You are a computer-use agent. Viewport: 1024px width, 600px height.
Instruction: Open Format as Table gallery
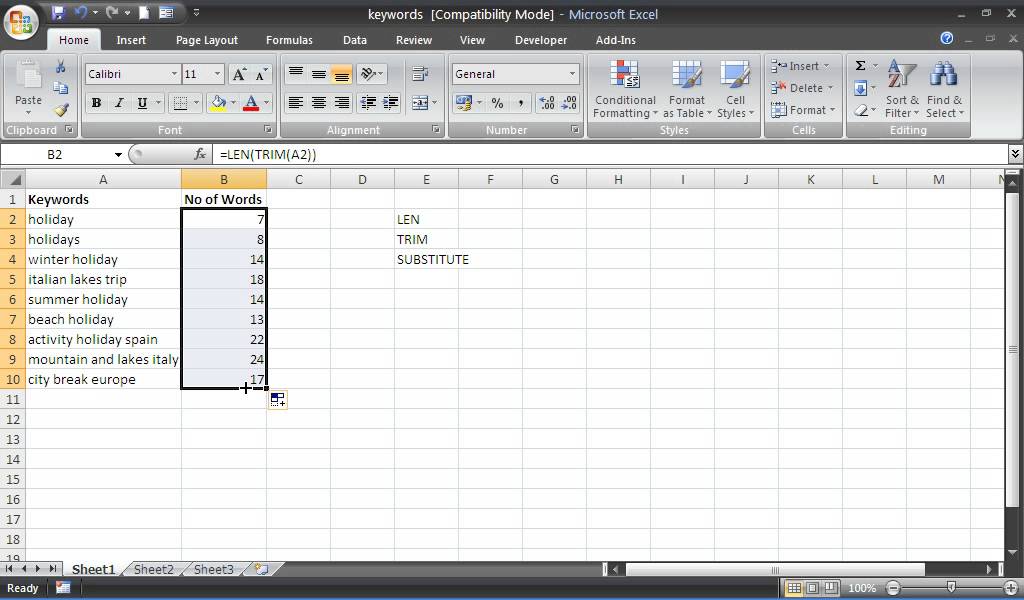(x=687, y=89)
